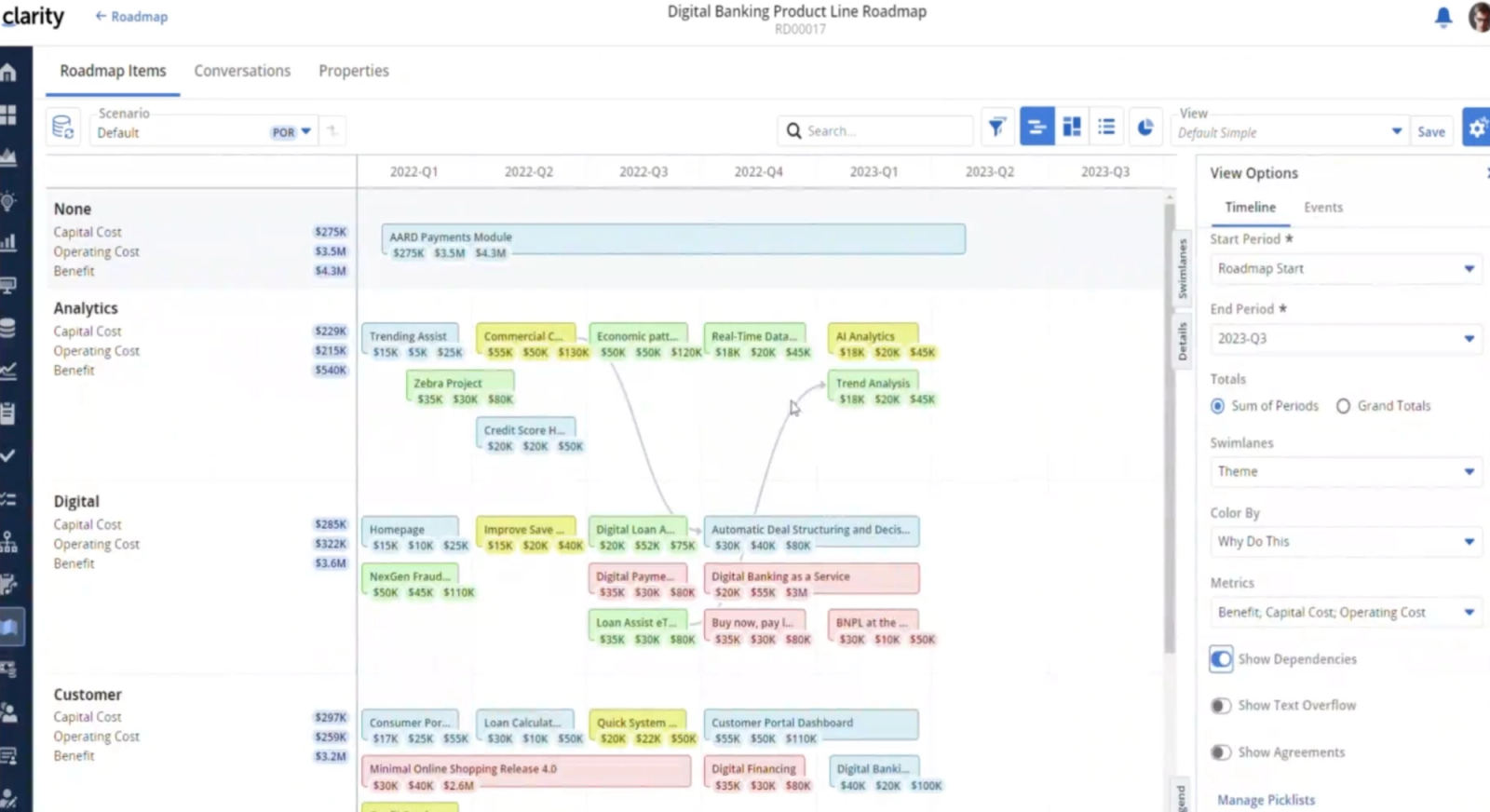Open the lightbulb Ideas icon in sidebar
The image size is (1490, 812).
click(9, 200)
